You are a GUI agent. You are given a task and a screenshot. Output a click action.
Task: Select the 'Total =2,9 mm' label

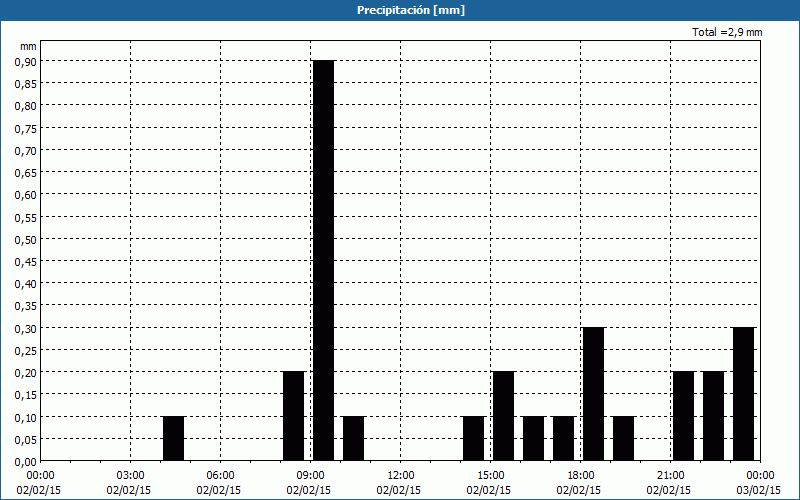click(727, 32)
